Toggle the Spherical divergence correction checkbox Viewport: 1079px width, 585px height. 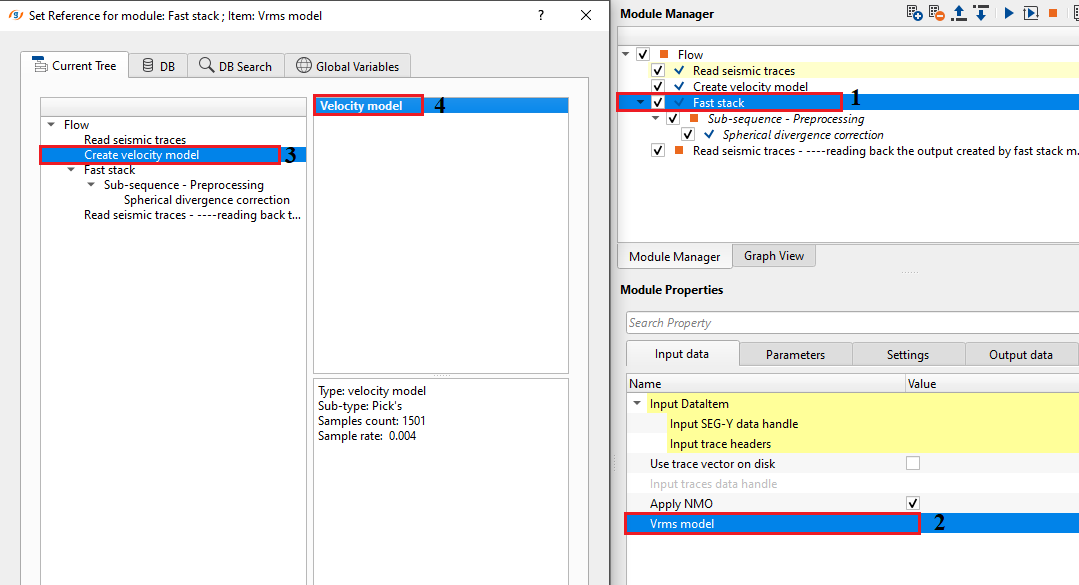coord(688,134)
